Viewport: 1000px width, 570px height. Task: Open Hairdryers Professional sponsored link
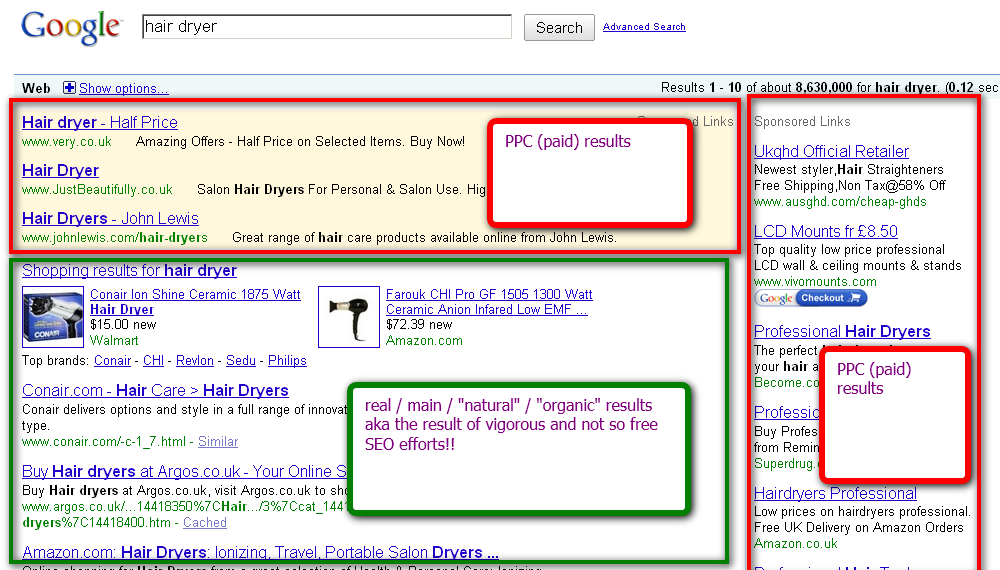pyautogui.click(x=835, y=493)
